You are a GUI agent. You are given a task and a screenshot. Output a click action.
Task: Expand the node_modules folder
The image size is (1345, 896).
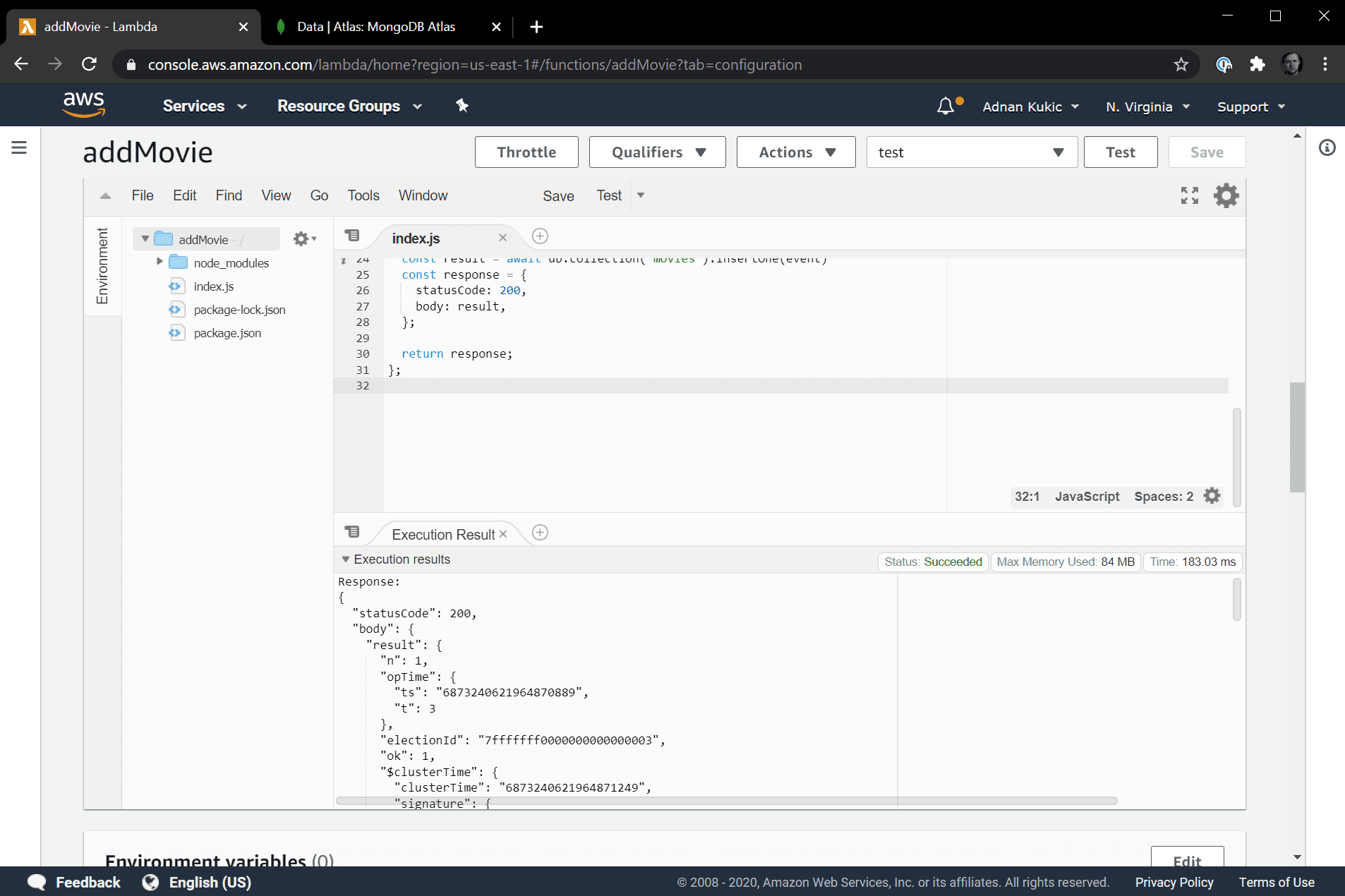(159, 262)
